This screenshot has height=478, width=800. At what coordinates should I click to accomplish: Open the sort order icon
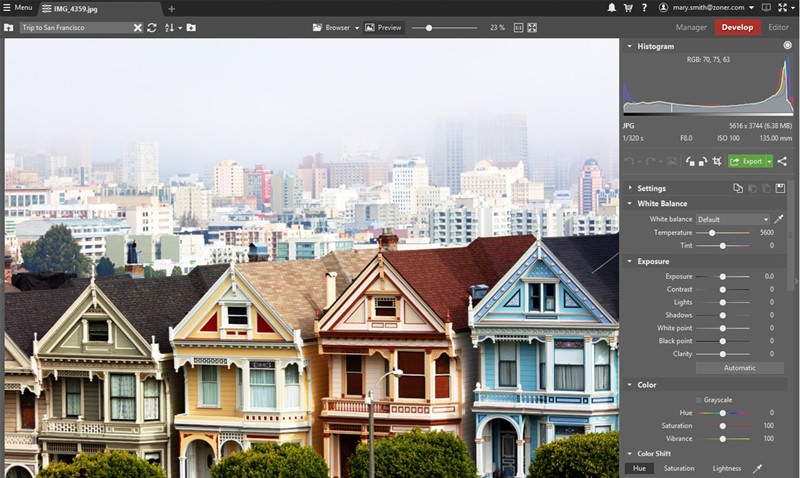169,28
